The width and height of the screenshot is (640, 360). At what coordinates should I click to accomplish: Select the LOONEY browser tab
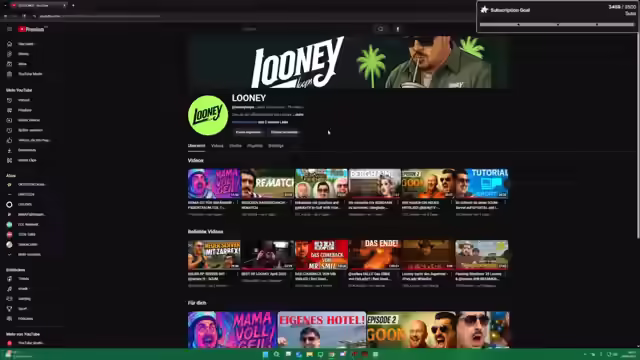(x=38, y=5)
